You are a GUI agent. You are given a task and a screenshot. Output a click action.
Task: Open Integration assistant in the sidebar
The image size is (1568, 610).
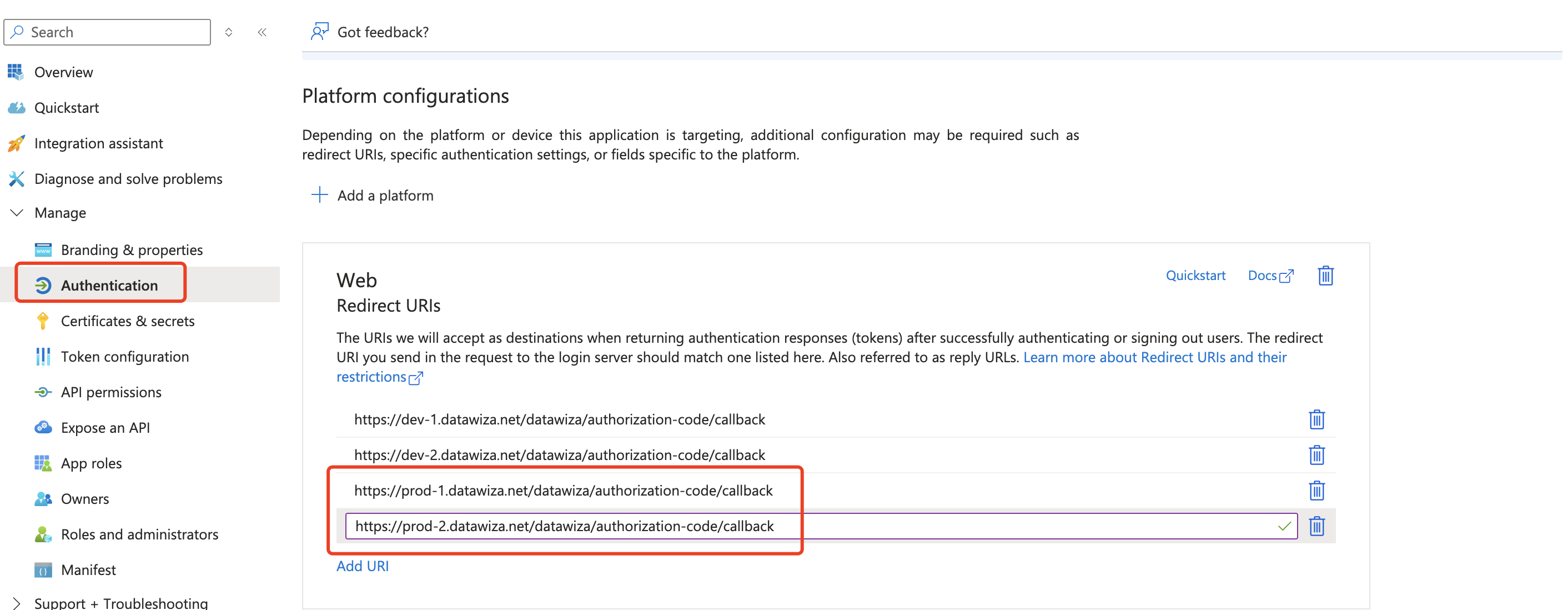pyautogui.click(x=99, y=144)
